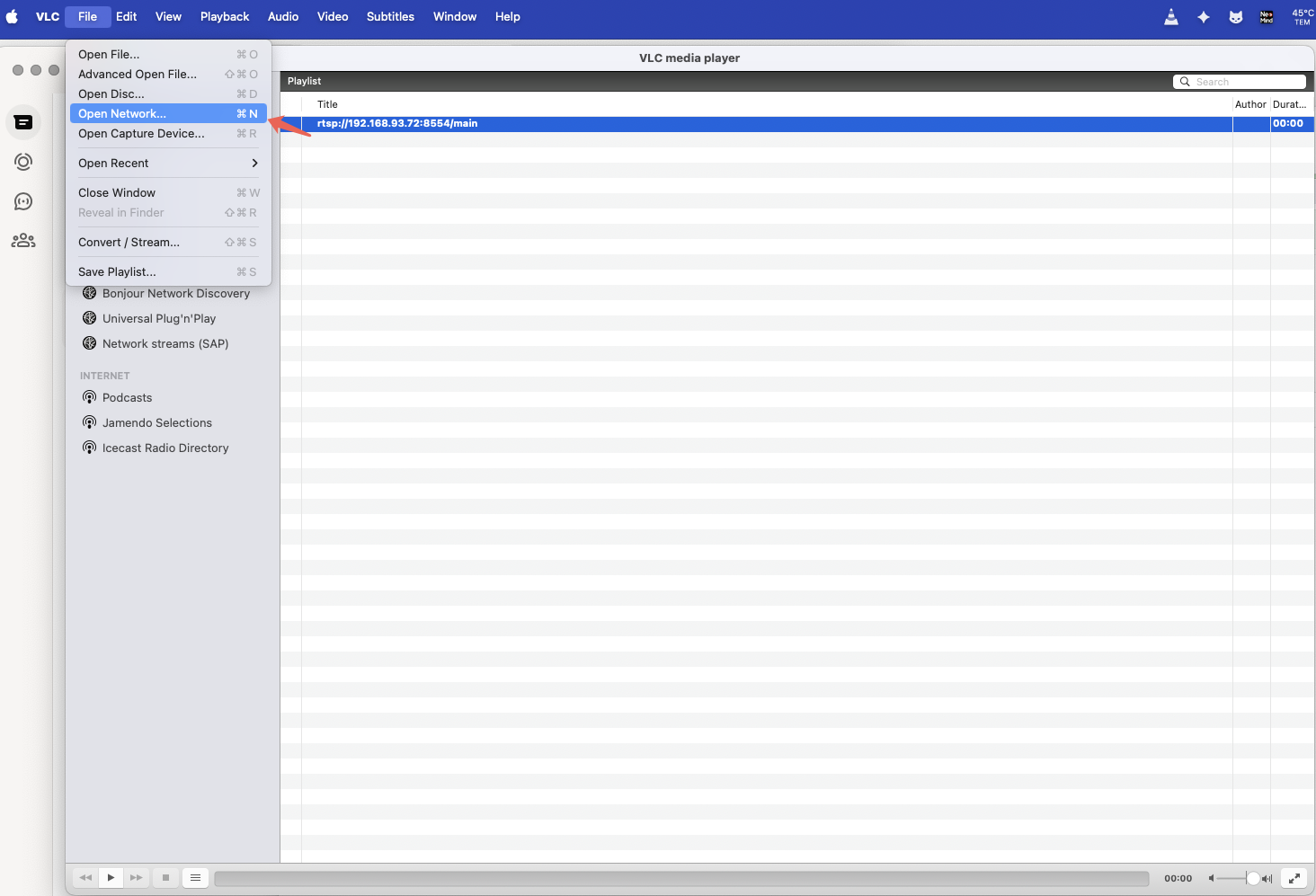Viewport: 1316px width, 896px height.
Task: Open the Subtitles menu
Action: [x=390, y=16]
